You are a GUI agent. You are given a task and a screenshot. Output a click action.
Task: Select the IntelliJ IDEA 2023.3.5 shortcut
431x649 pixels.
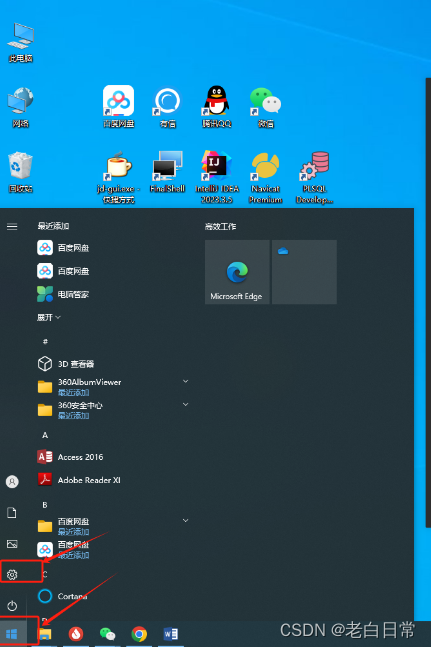tap(217, 177)
